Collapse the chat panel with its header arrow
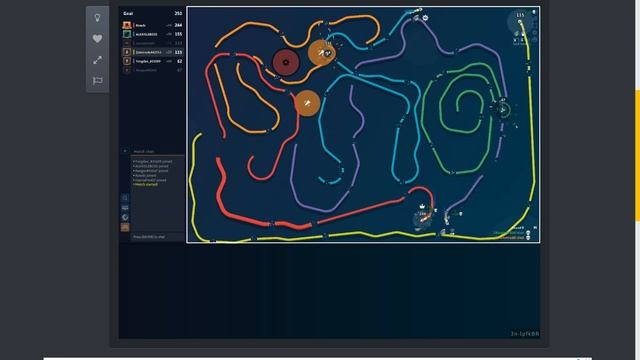The width and height of the screenshot is (640, 360). 125,151
